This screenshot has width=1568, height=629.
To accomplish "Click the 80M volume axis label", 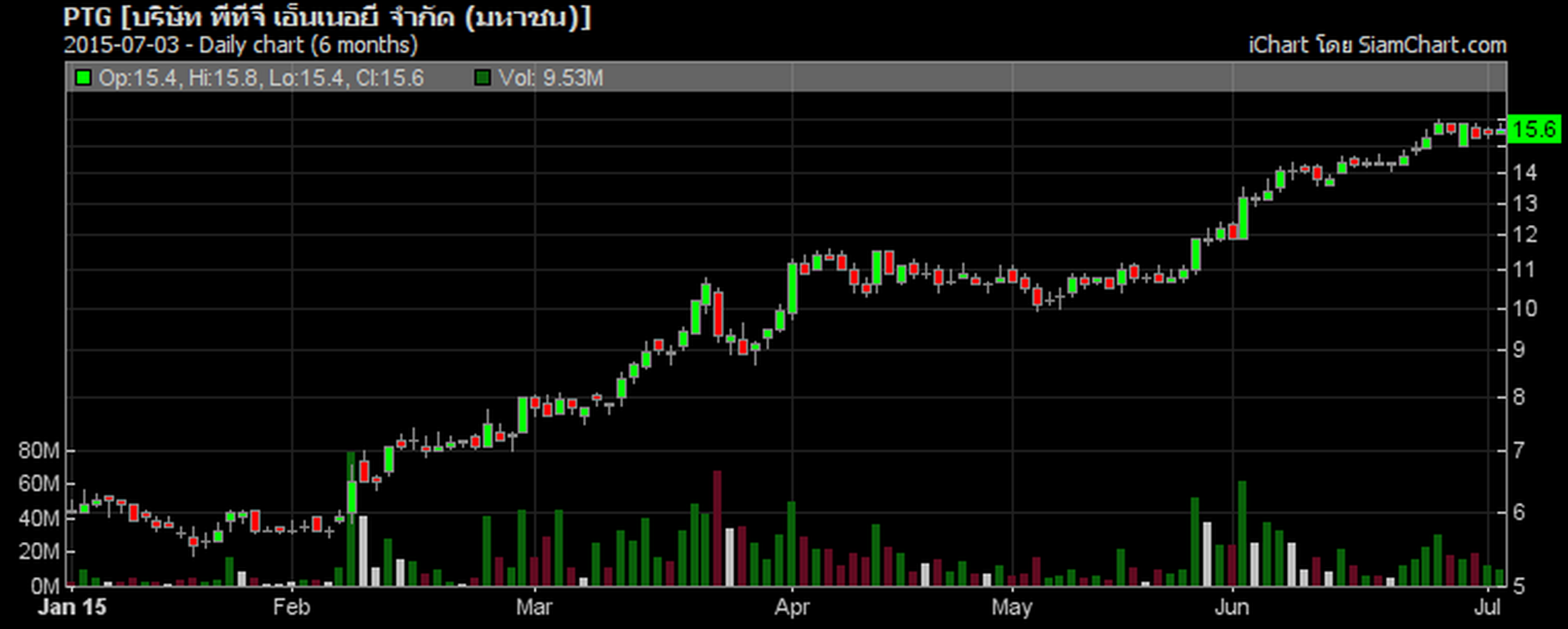I will pos(39,451).
